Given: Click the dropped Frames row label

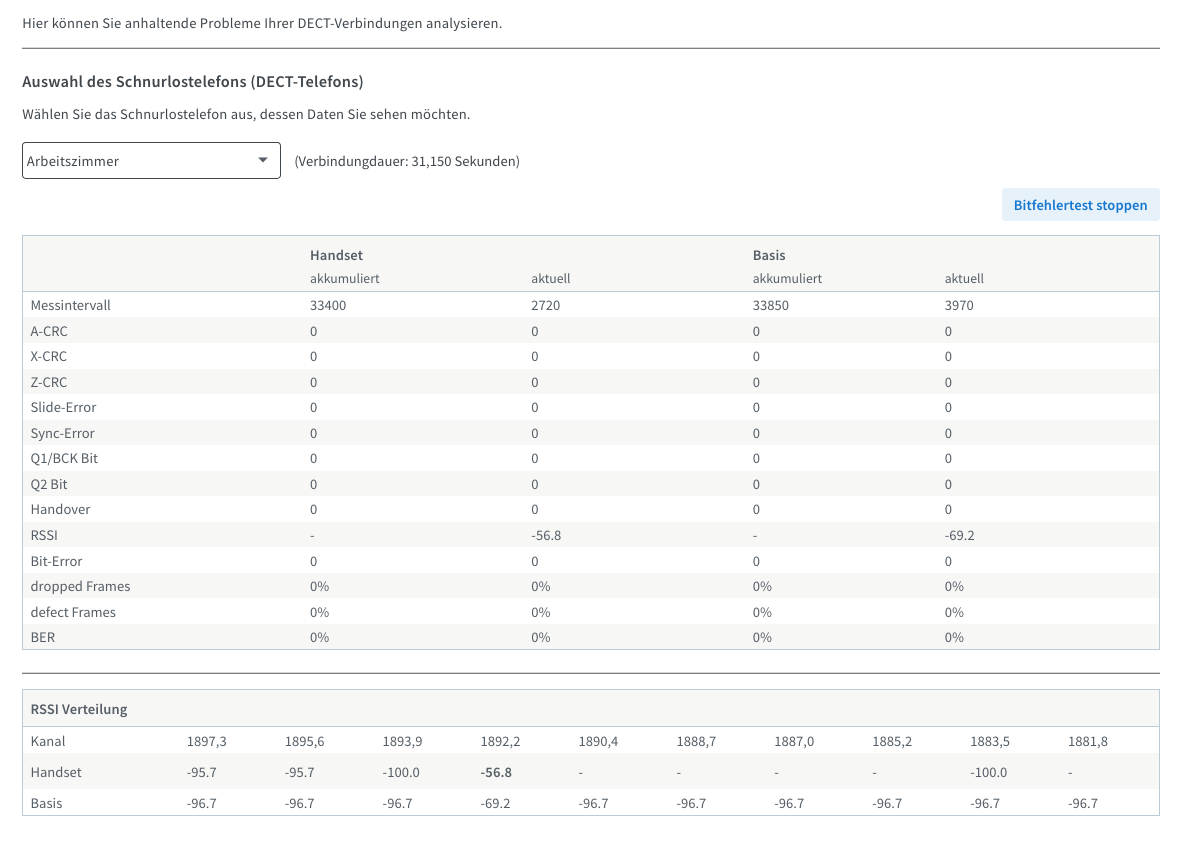Looking at the screenshot, I should [x=80, y=586].
